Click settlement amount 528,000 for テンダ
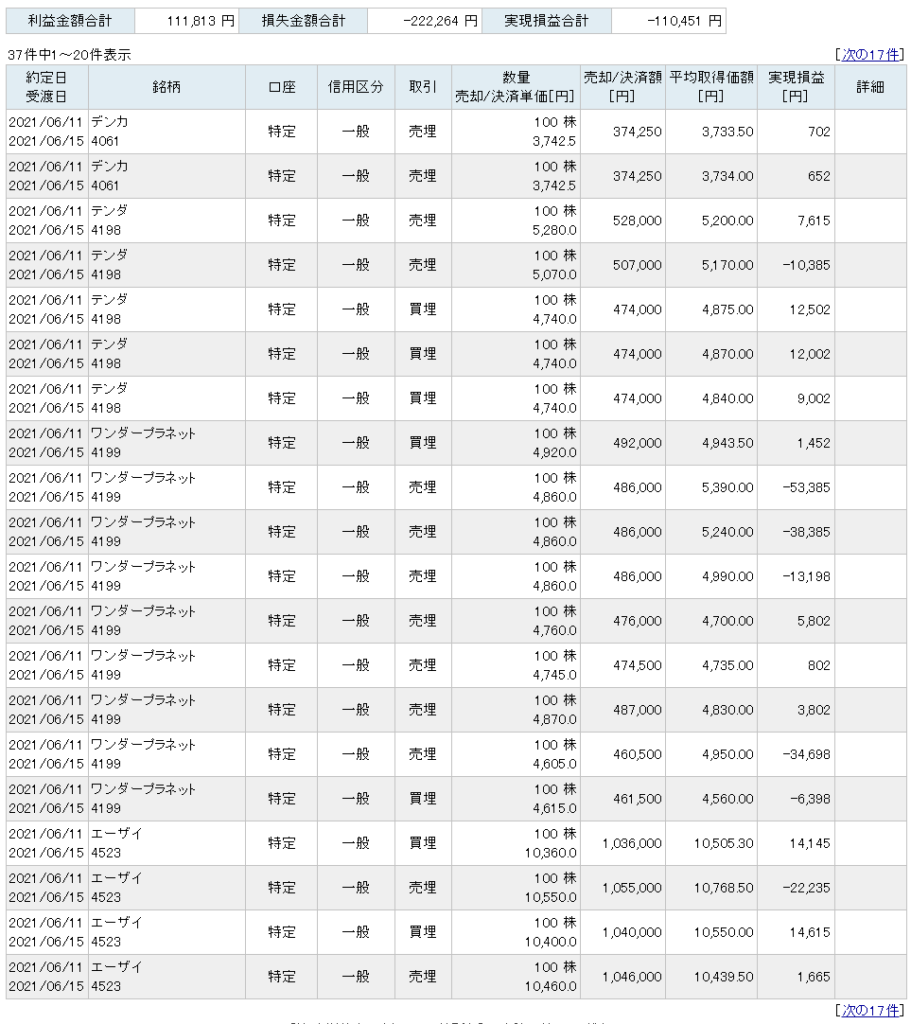The width and height of the screenshot is (911, 1024). [637, 220]
